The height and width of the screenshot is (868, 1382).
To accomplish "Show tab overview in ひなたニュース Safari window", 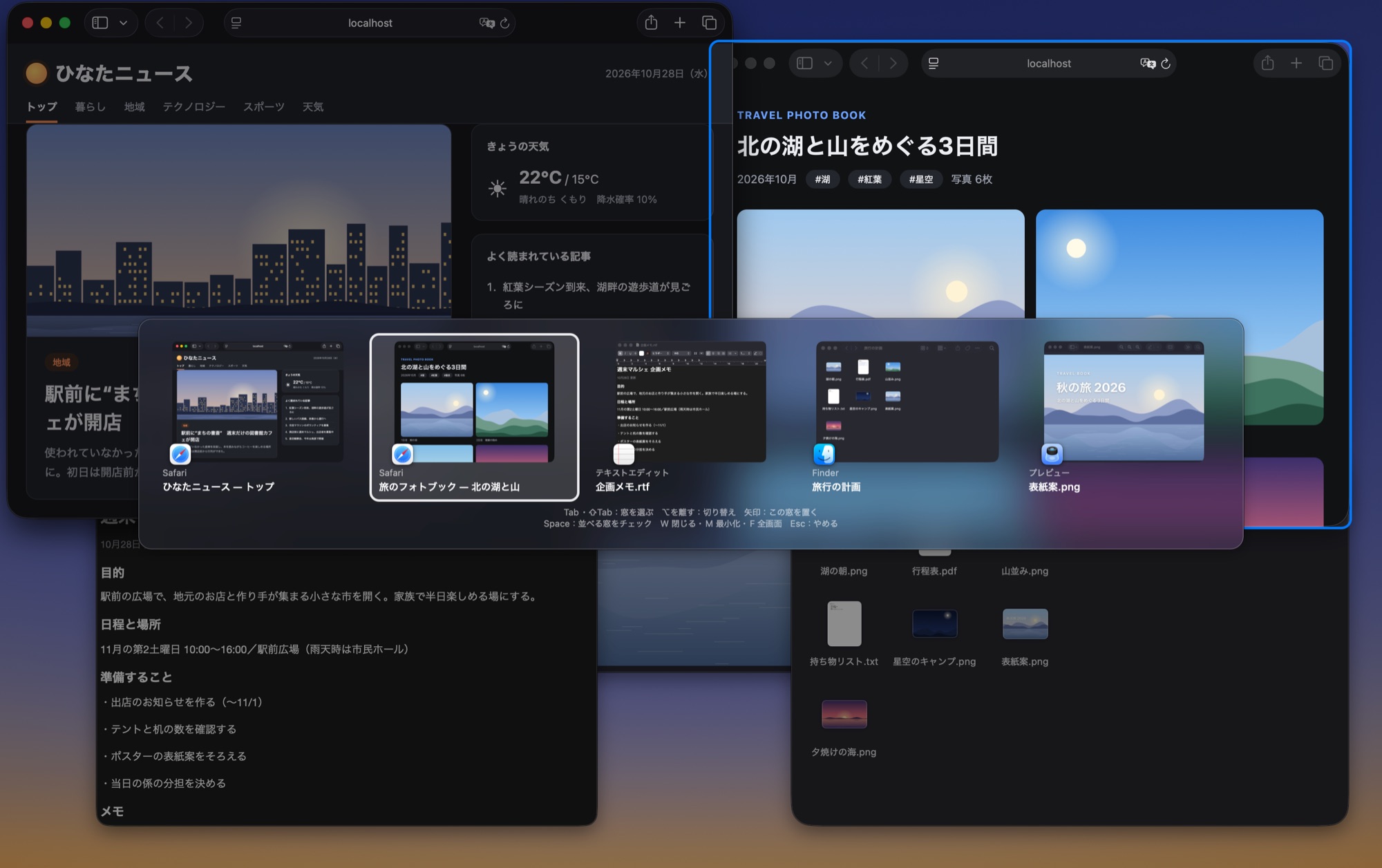I will [709, 23].
